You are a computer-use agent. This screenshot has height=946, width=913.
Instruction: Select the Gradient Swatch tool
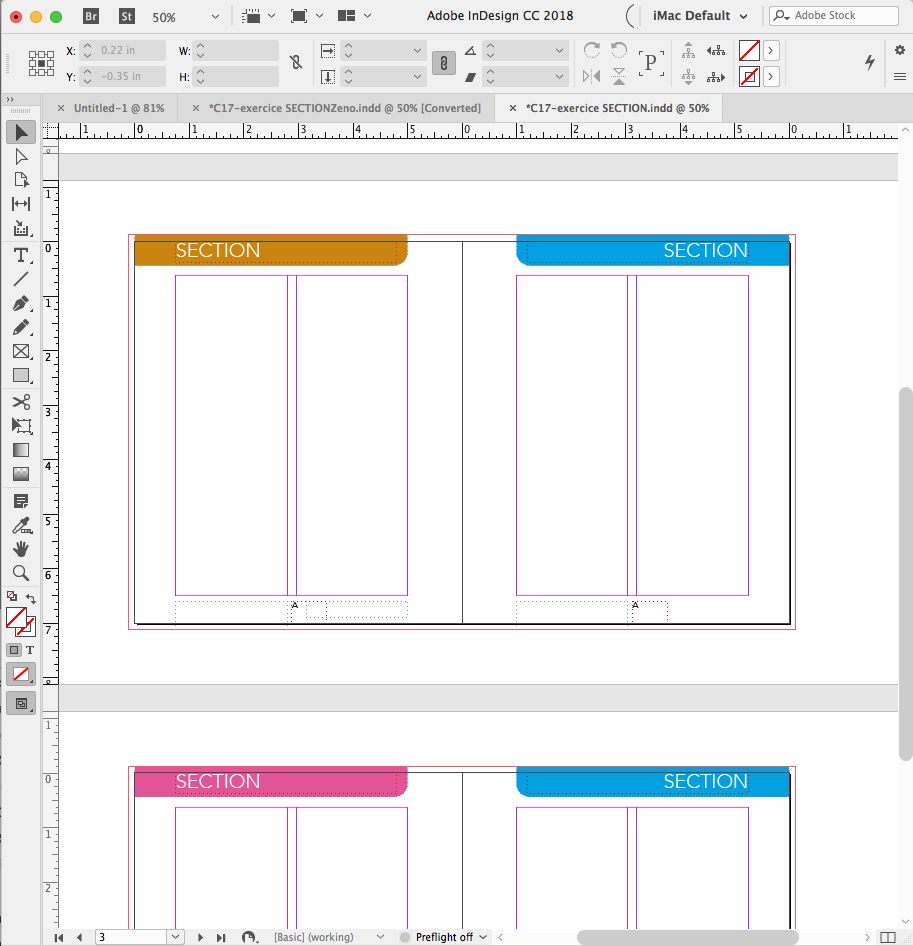[21, 450]
